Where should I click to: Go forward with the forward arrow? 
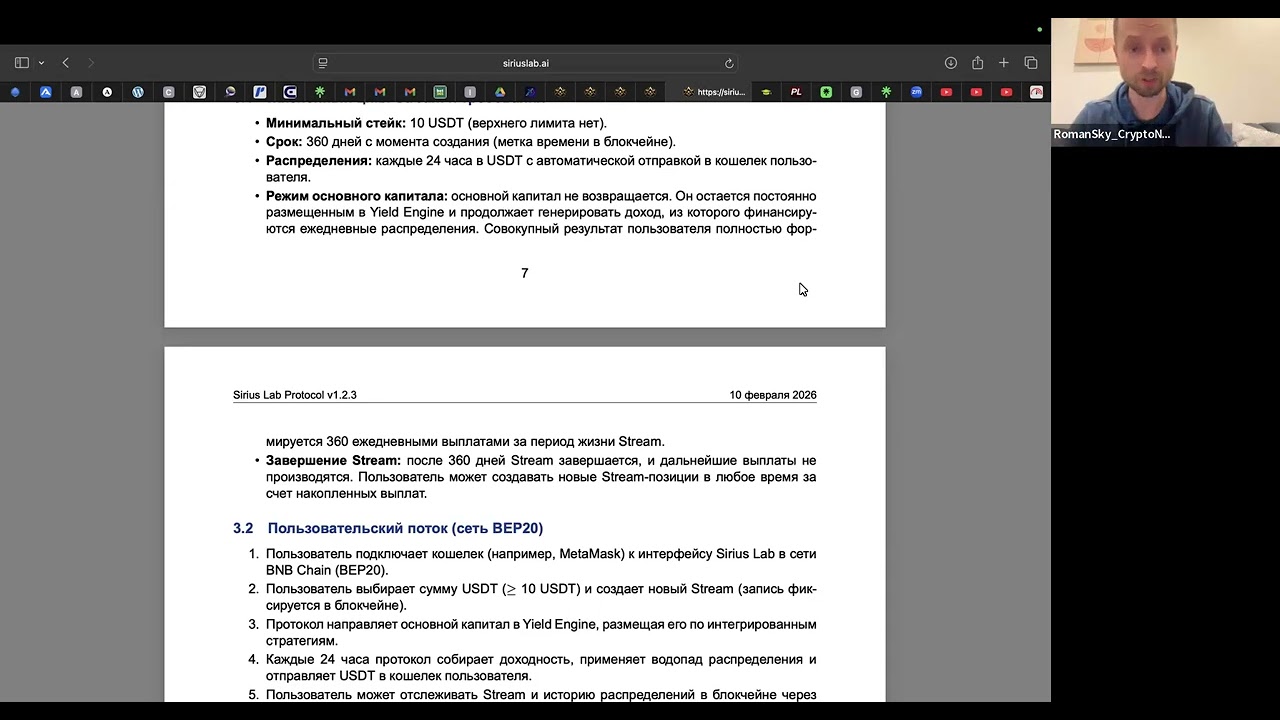(91, 63)
